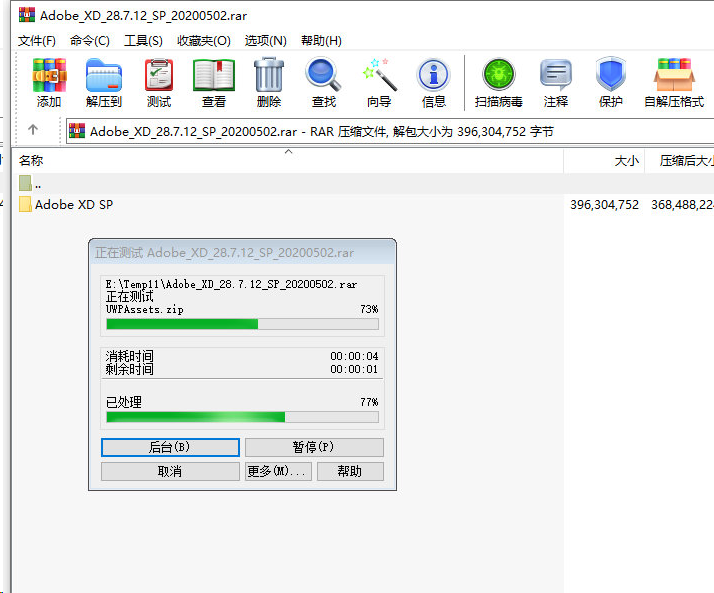This screenshot has height=593, width=714.
Task: Open the 选项(N) menu
Action: [x=265, y=41]
